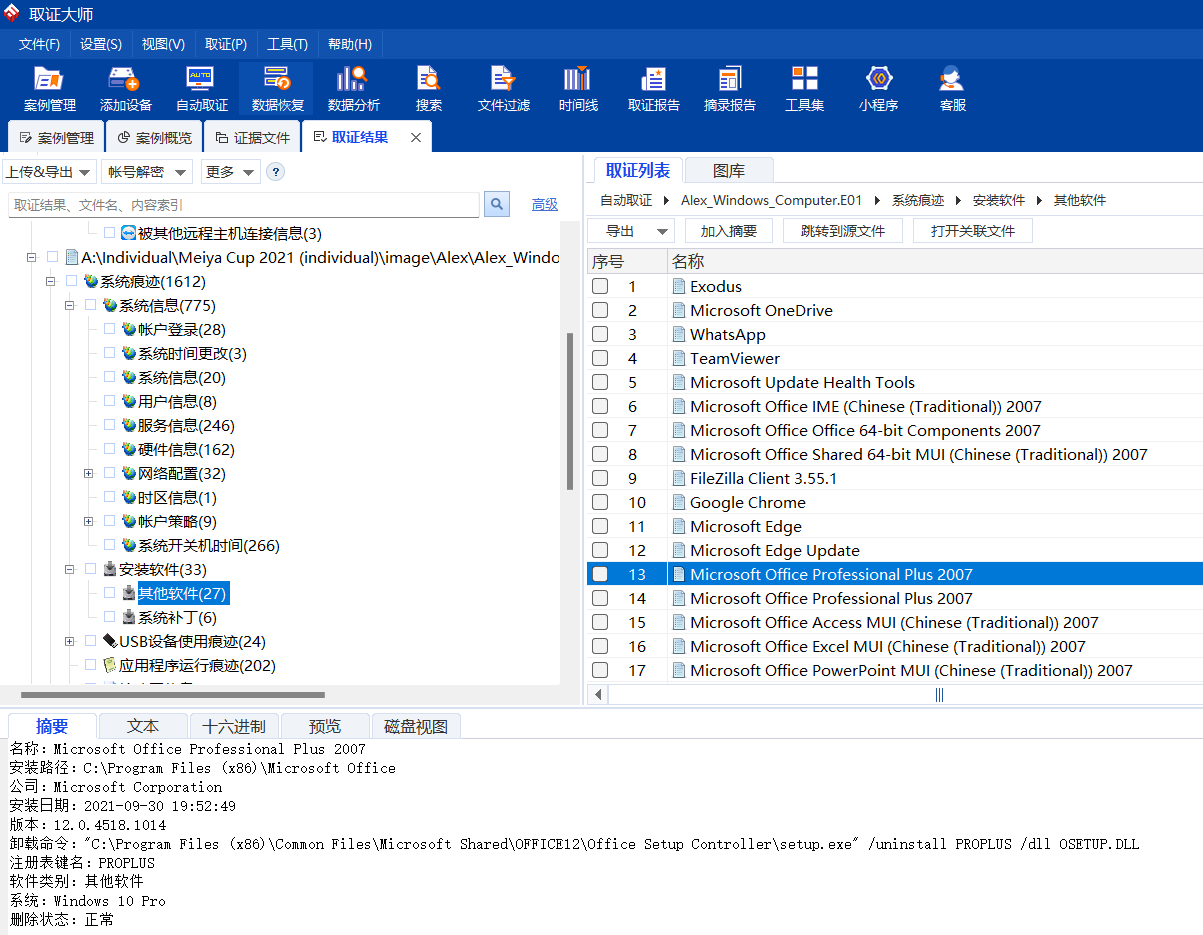Switch to the 图库 tab
The height and width of the screenshot is (935, 1203).
(729, 171)
